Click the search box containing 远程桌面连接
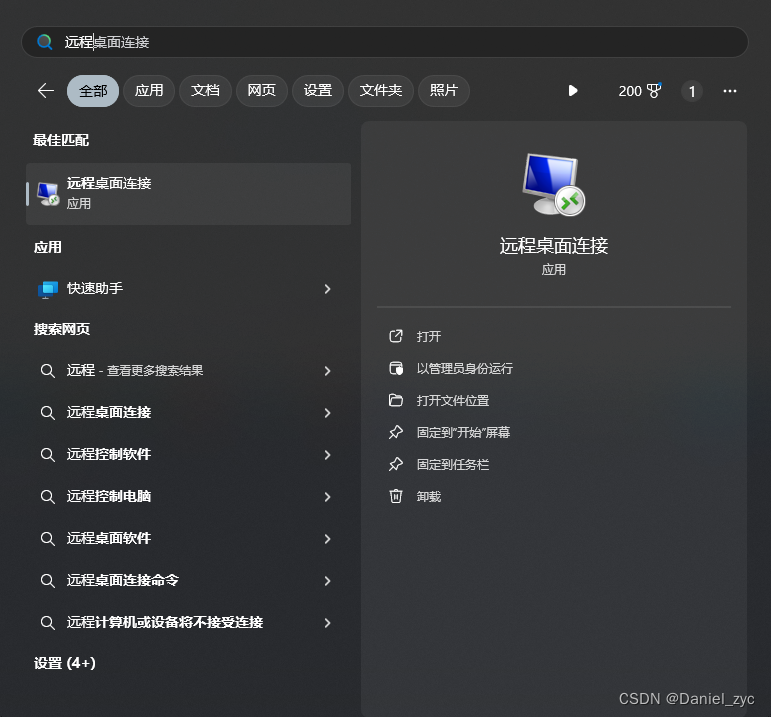This screenshot has width=771, height=717. [385, 42]
